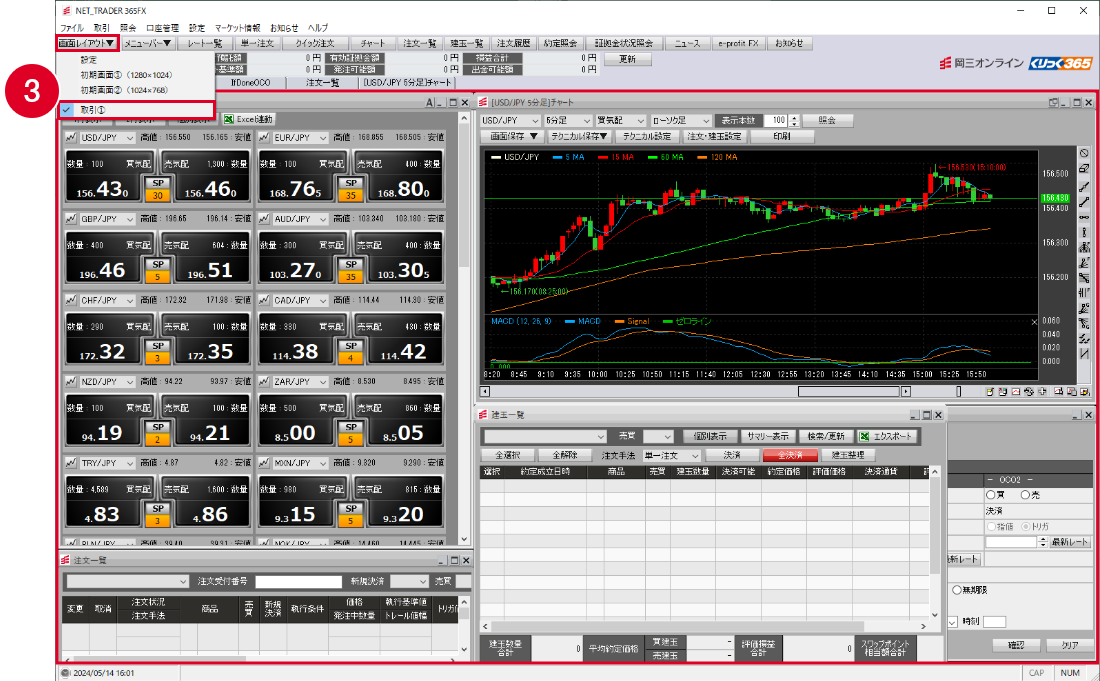
Task: Choose 初期画面①（1280×1024） layout entry
Action: 127,75
